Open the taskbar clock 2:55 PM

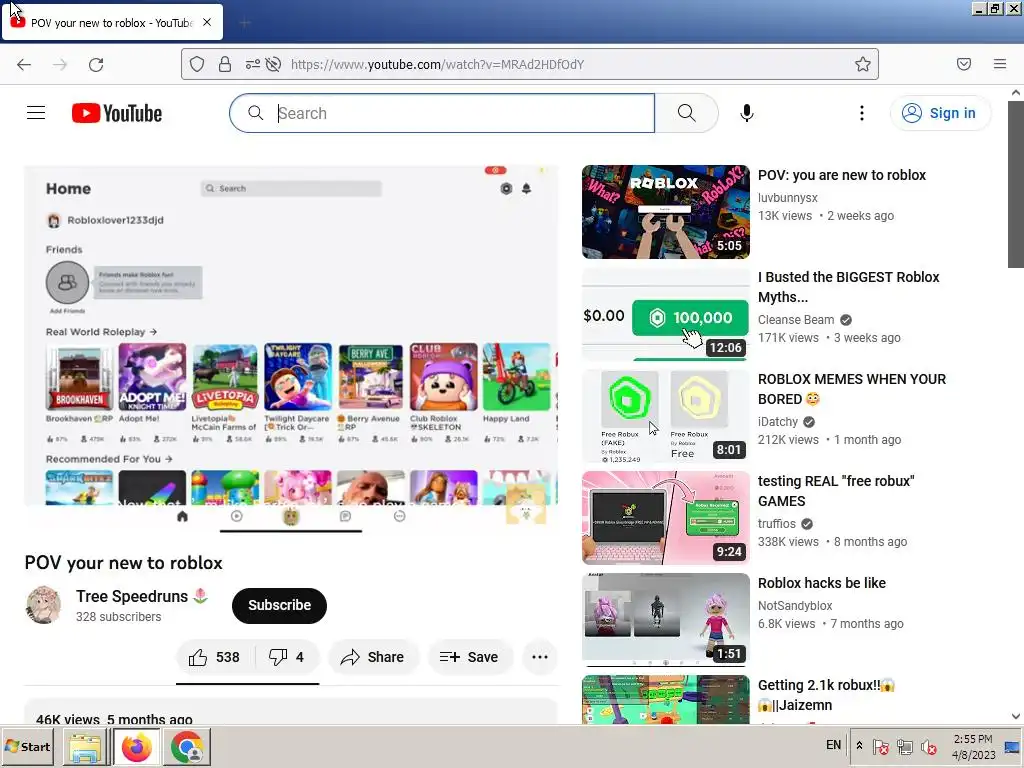tap(973, 746)
